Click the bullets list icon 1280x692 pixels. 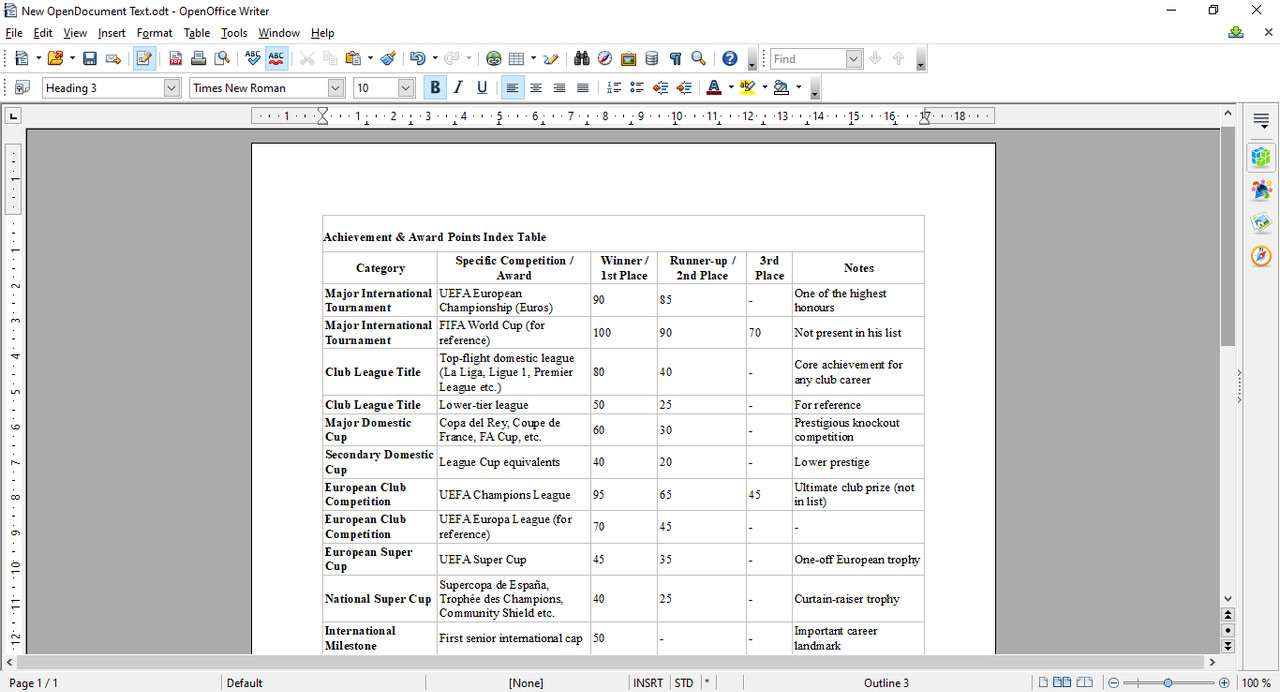[637, 88]
